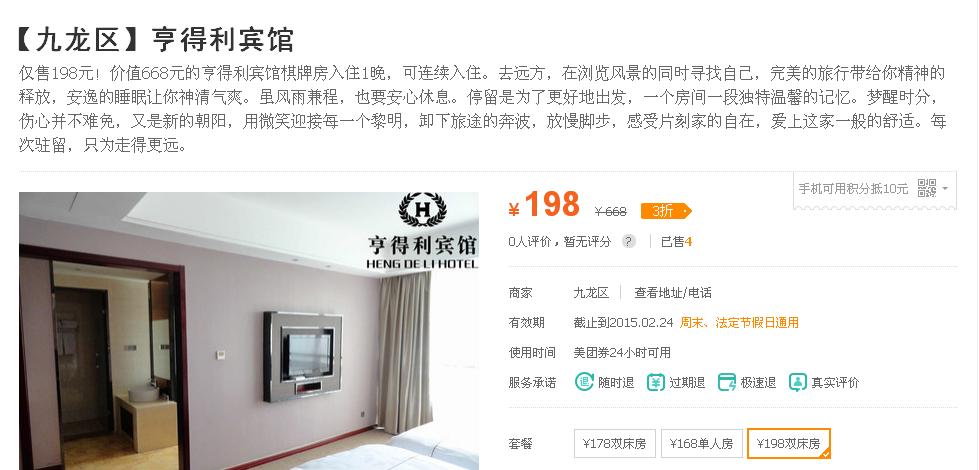Expand the QR code dropdown arrow
The height and width of the screenshot is (470, 979).
click(x=945, y=188)
